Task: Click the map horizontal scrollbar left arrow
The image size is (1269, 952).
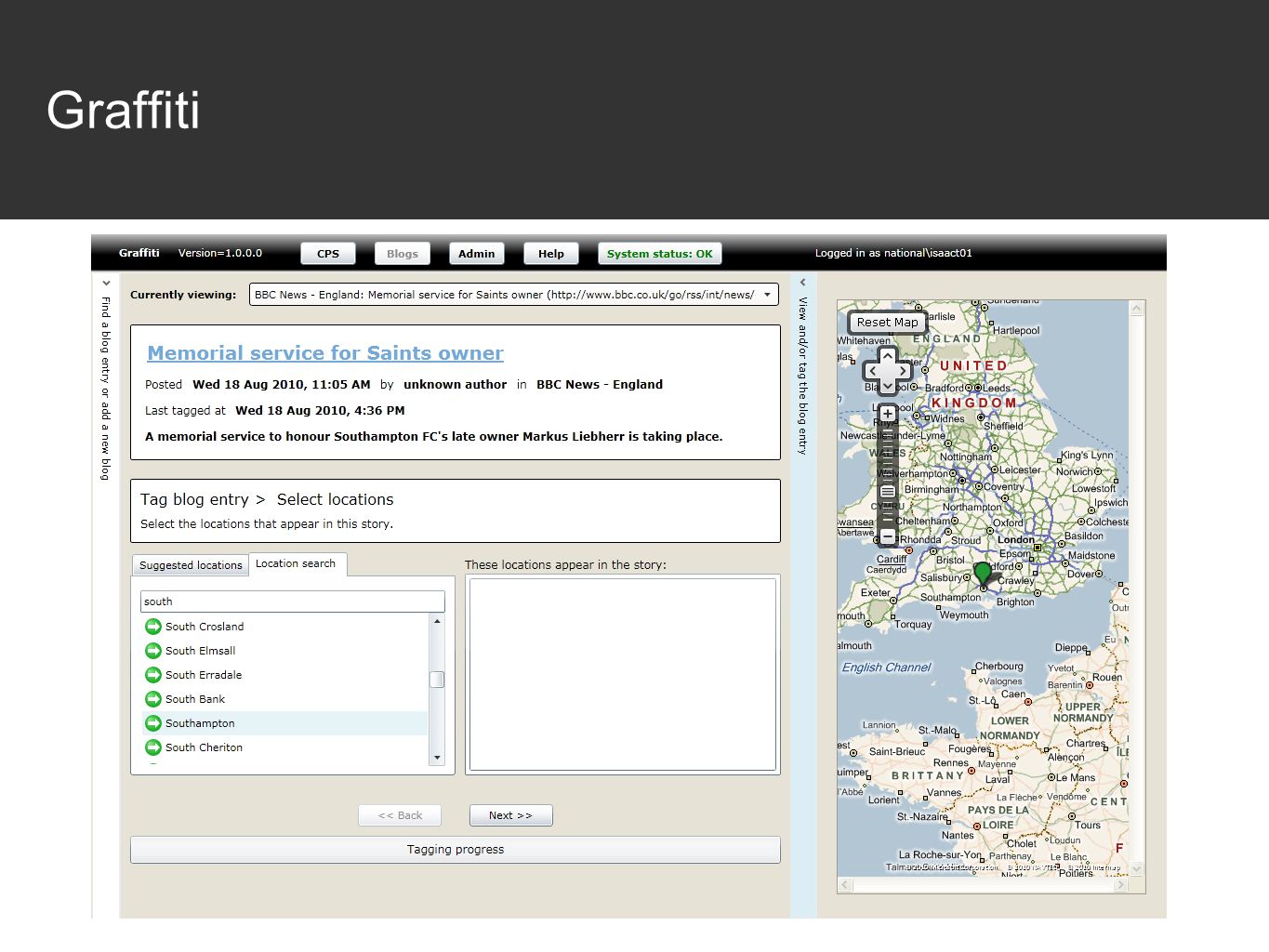Action: (845, 885)
